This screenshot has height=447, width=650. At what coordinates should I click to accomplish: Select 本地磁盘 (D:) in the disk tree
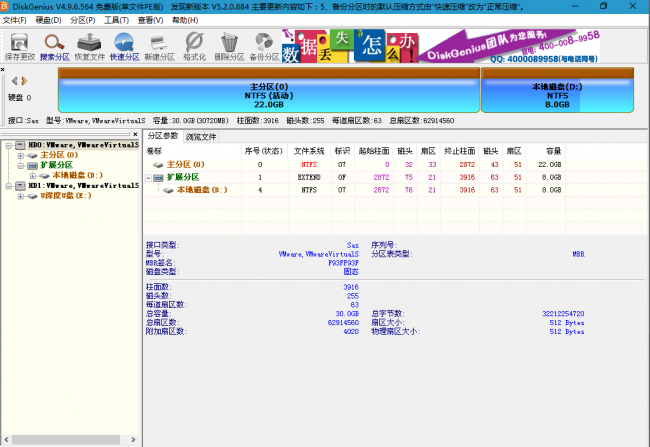78,175
